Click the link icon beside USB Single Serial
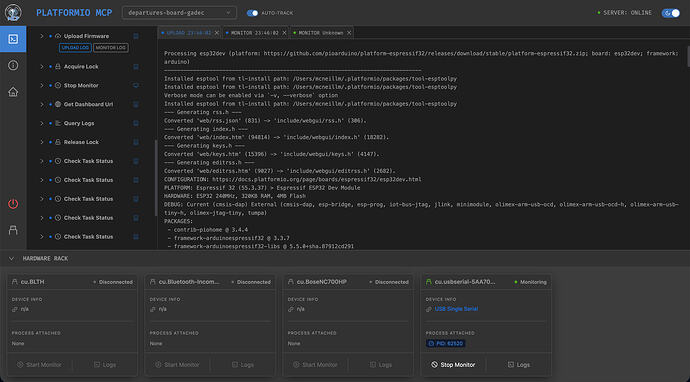The width and height of the screenshot is (690, 382). (x=429, y=309)
